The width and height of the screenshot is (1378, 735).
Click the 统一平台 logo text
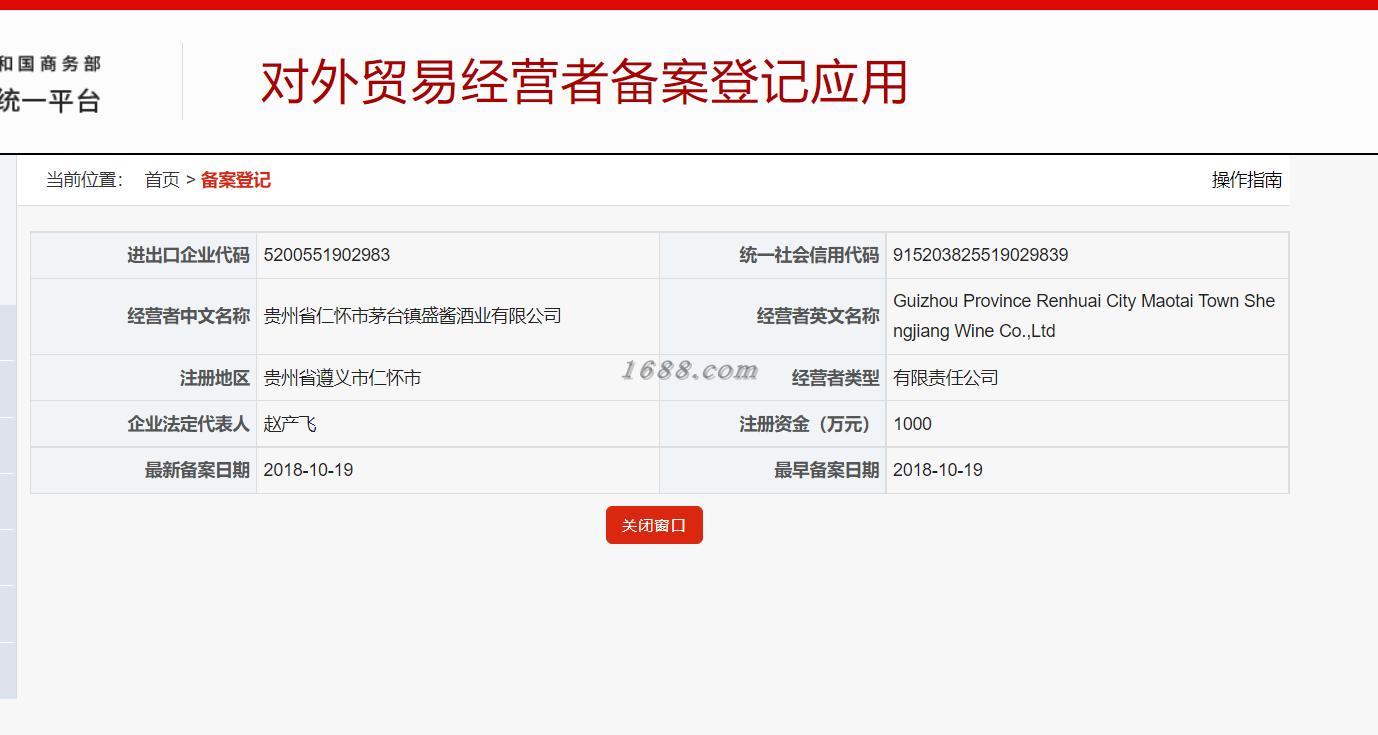click(50, 101)
